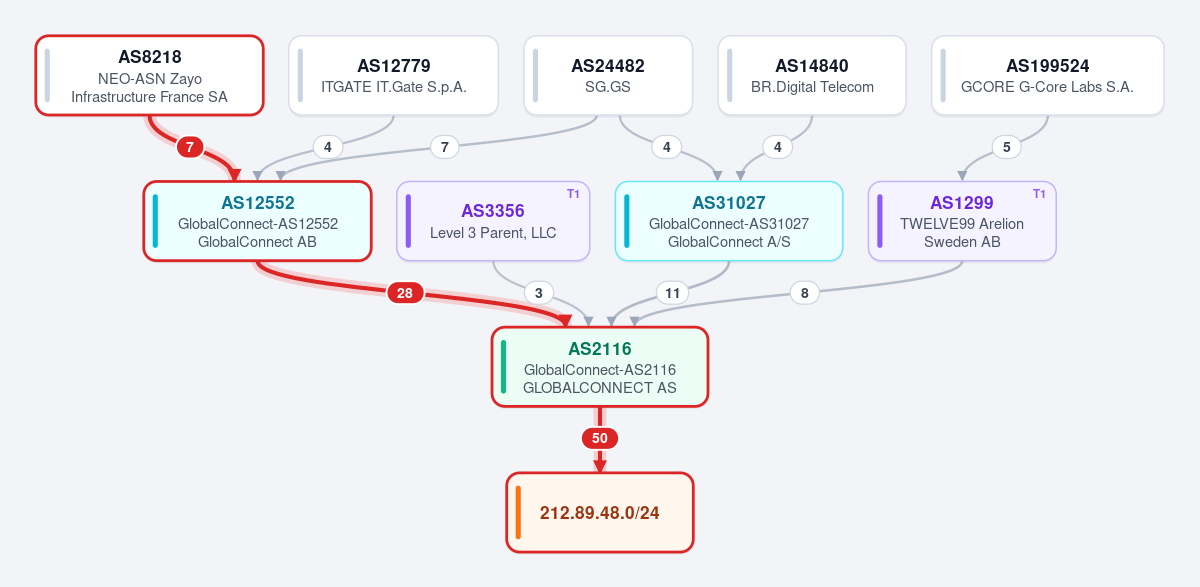Image resolution: width=1200 pixels, height=587 pixels.
Task: Open the AS14840 BR.Digital Telecom node
Action: [812, 76]
